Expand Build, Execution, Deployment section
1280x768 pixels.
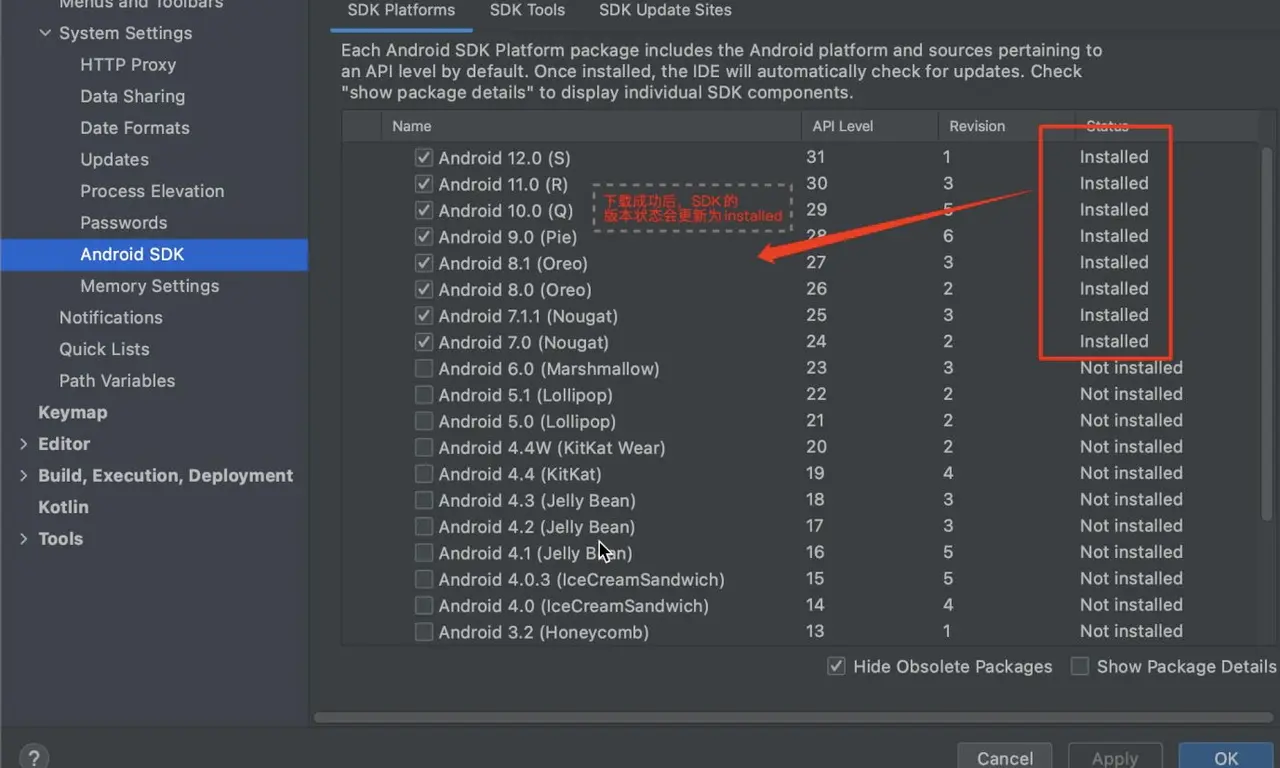pos(24,476)
